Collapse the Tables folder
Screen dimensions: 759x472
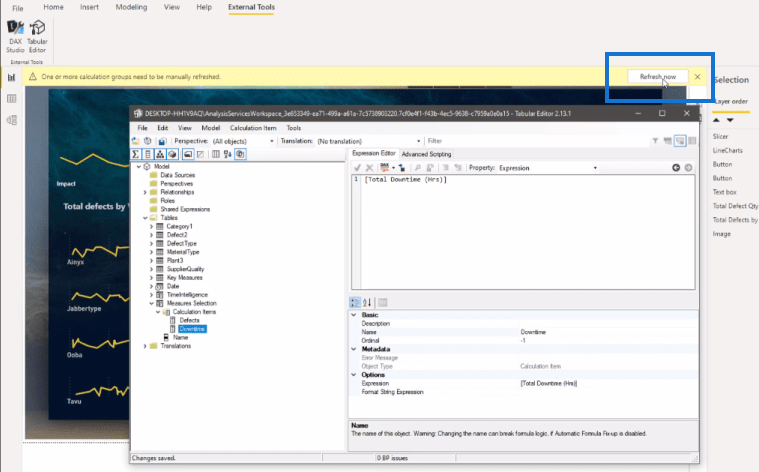(145, 218)
